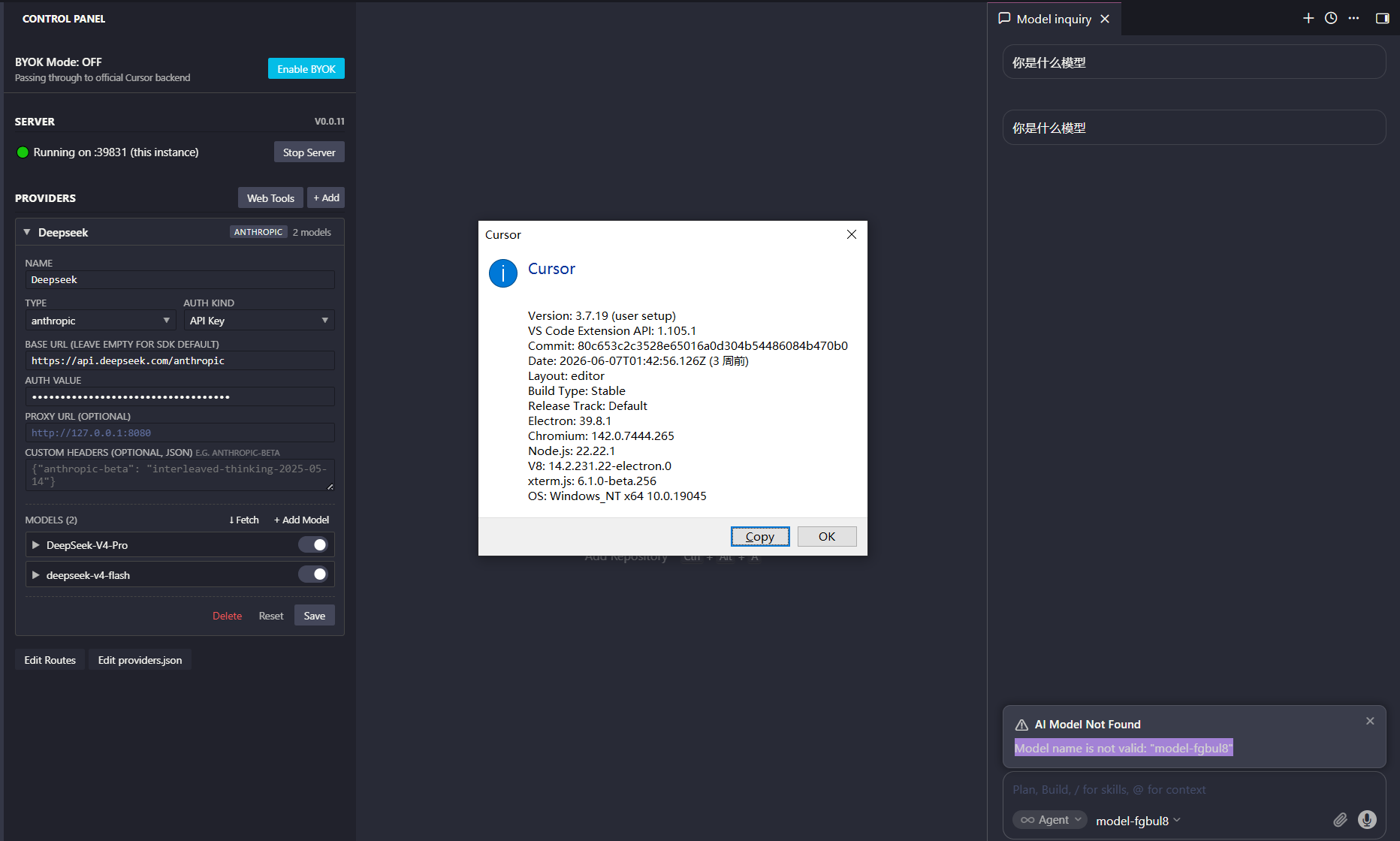The image size is (1400, 841).
Task: Toggle the side panel layout icon
Action: click(1382, 18)
